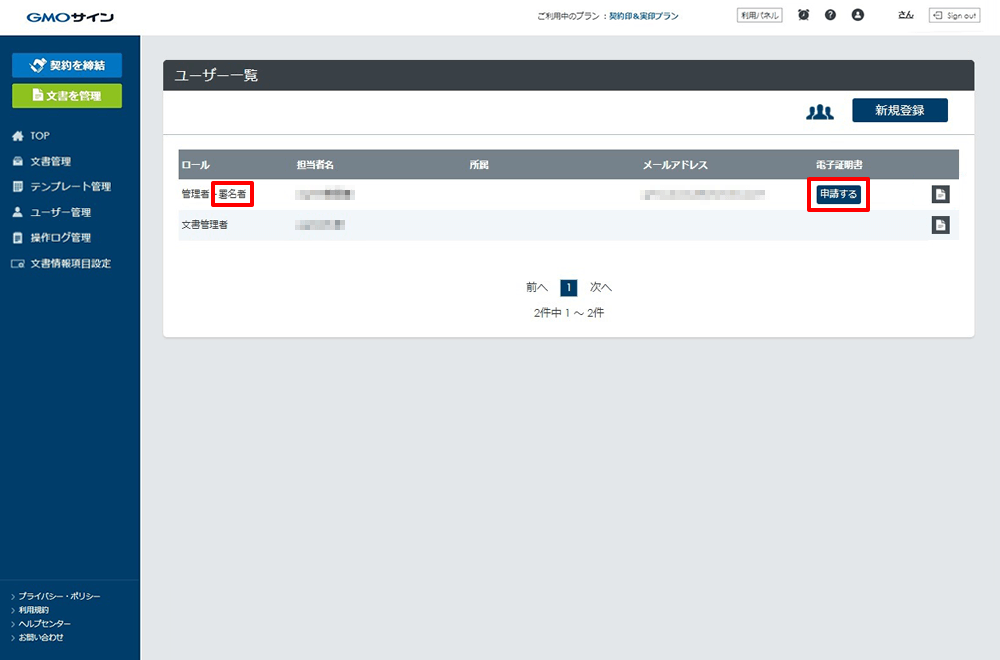Image resolution: width=1000 pixels, height=660 pixels.
Task: Click the 2件中 1 ～ 2件 count text
Action: 569,313
